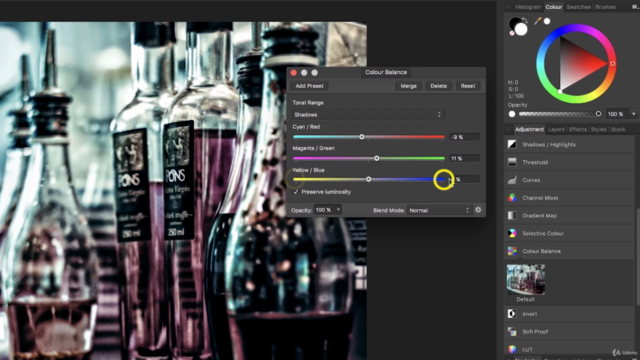Click the white picked-colour swatch beside eyedropper

547,21
